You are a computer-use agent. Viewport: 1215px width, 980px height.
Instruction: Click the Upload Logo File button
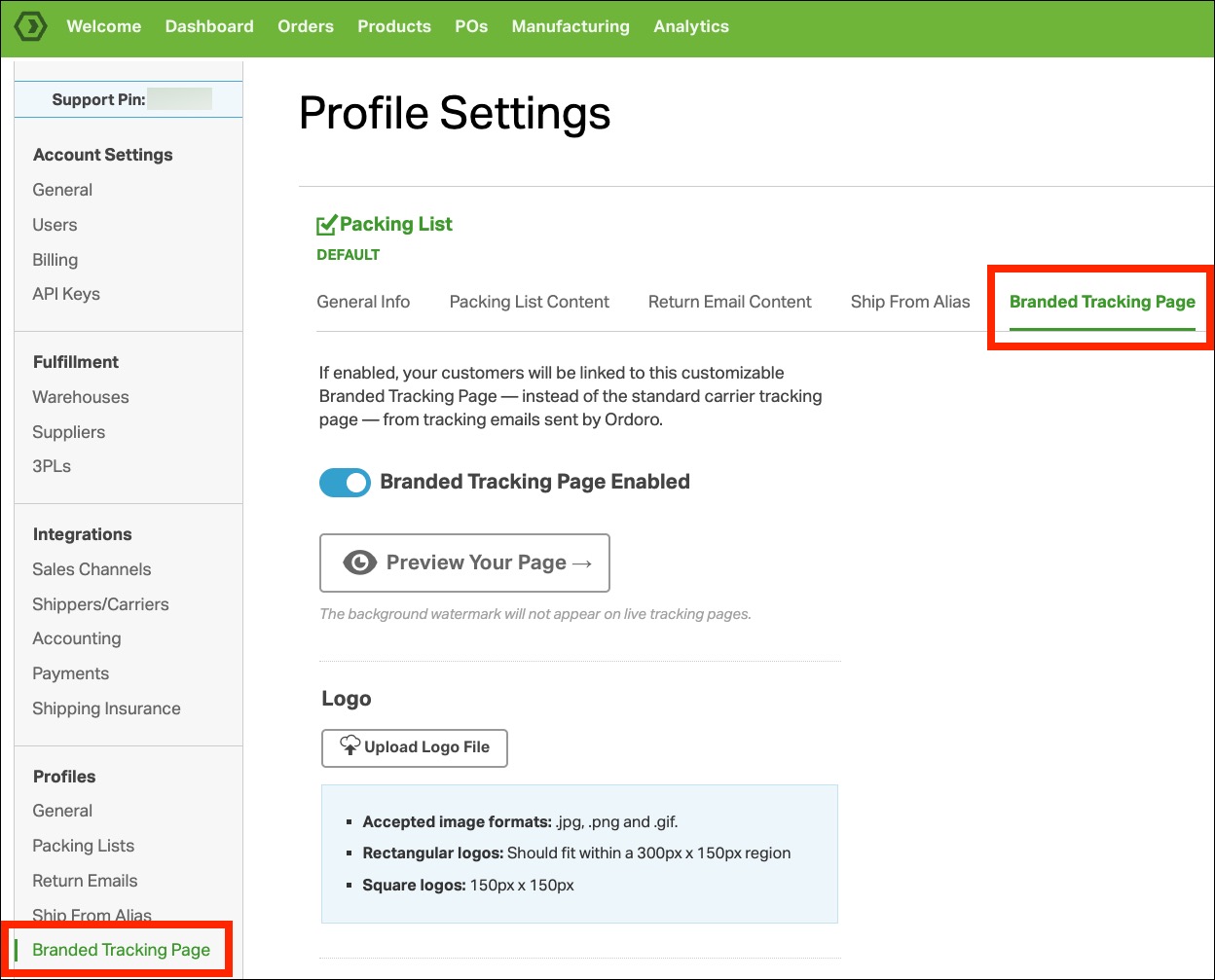414,747
